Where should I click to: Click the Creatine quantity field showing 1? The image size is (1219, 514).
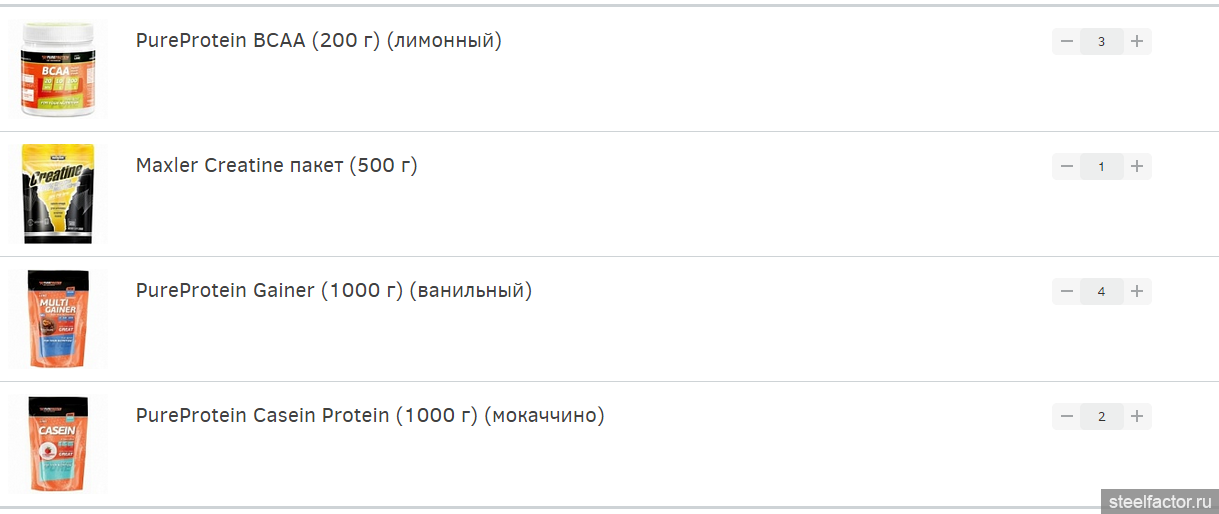tap(1102, 166)
